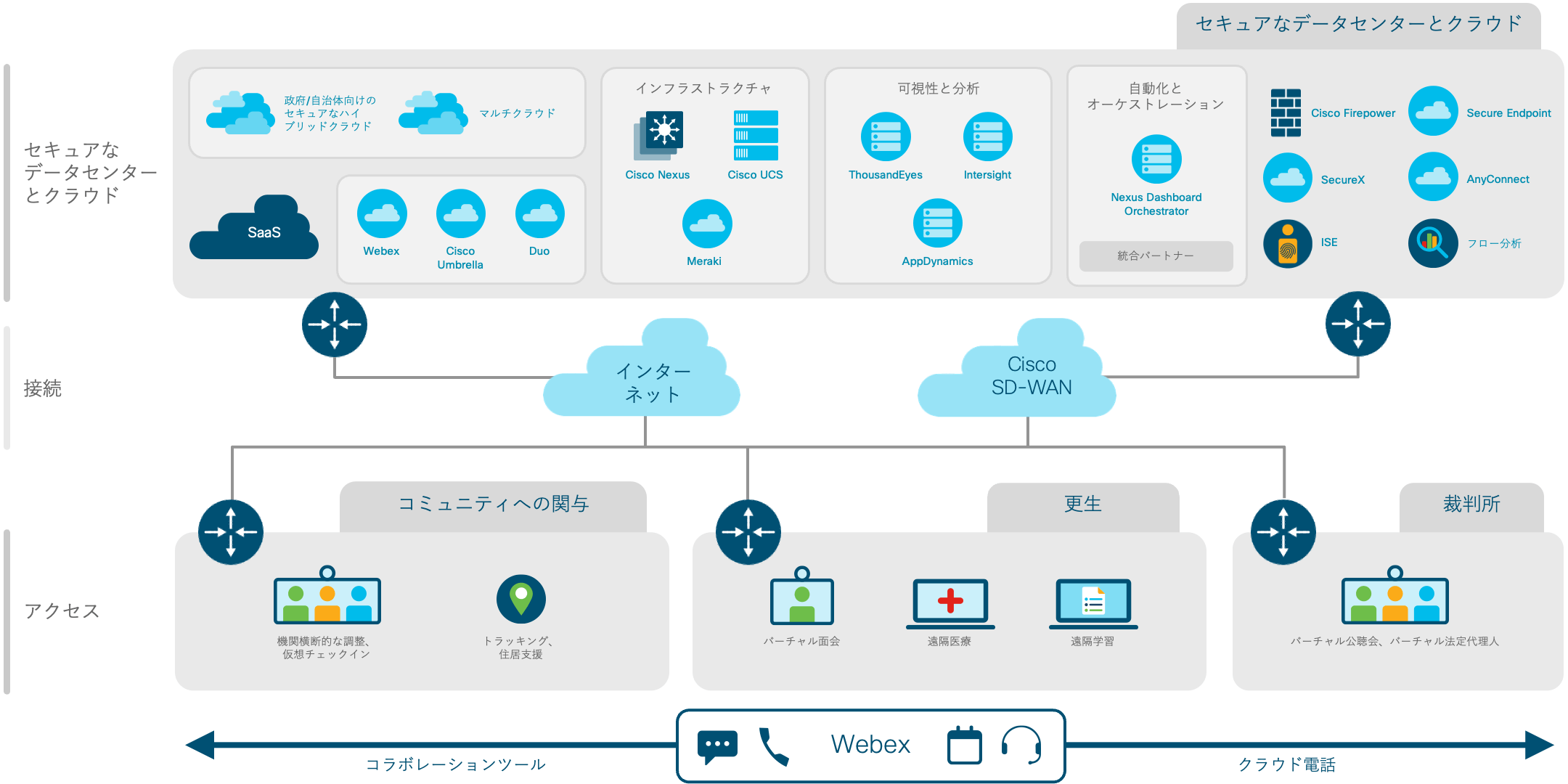Click the フロー分析 magnifier icon
Image resolution: width=1568 pixels, height=784 pixels.
pyautogui.click(x=1433, y=243)
